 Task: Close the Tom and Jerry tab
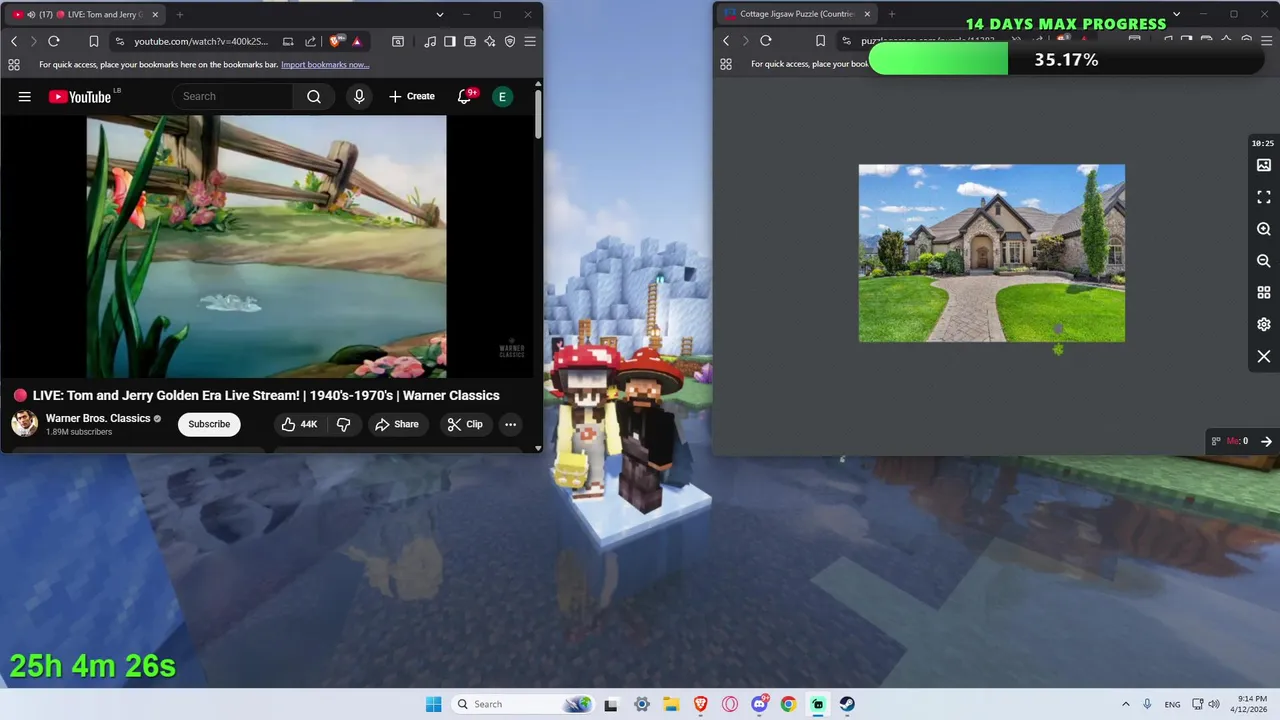pos(155,14)
